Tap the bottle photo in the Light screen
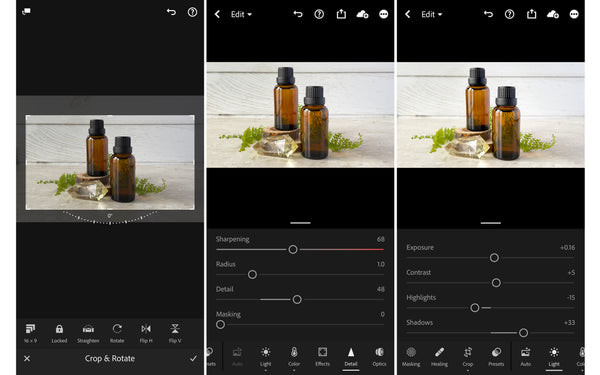Viewport: 600px width, 375px height. click(491, 115)
